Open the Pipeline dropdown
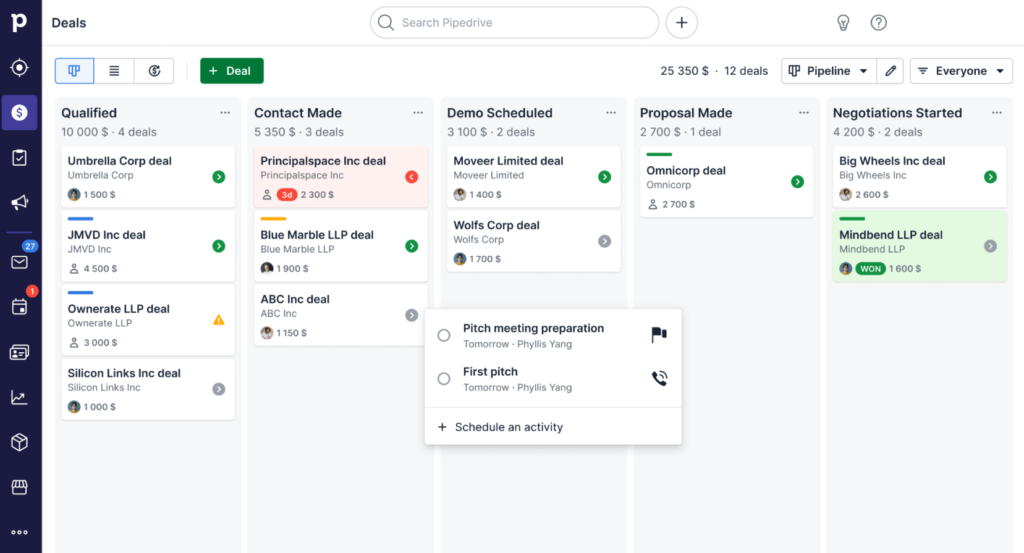The width and height of the screenshot is (1024, 553). click(829, 71)
